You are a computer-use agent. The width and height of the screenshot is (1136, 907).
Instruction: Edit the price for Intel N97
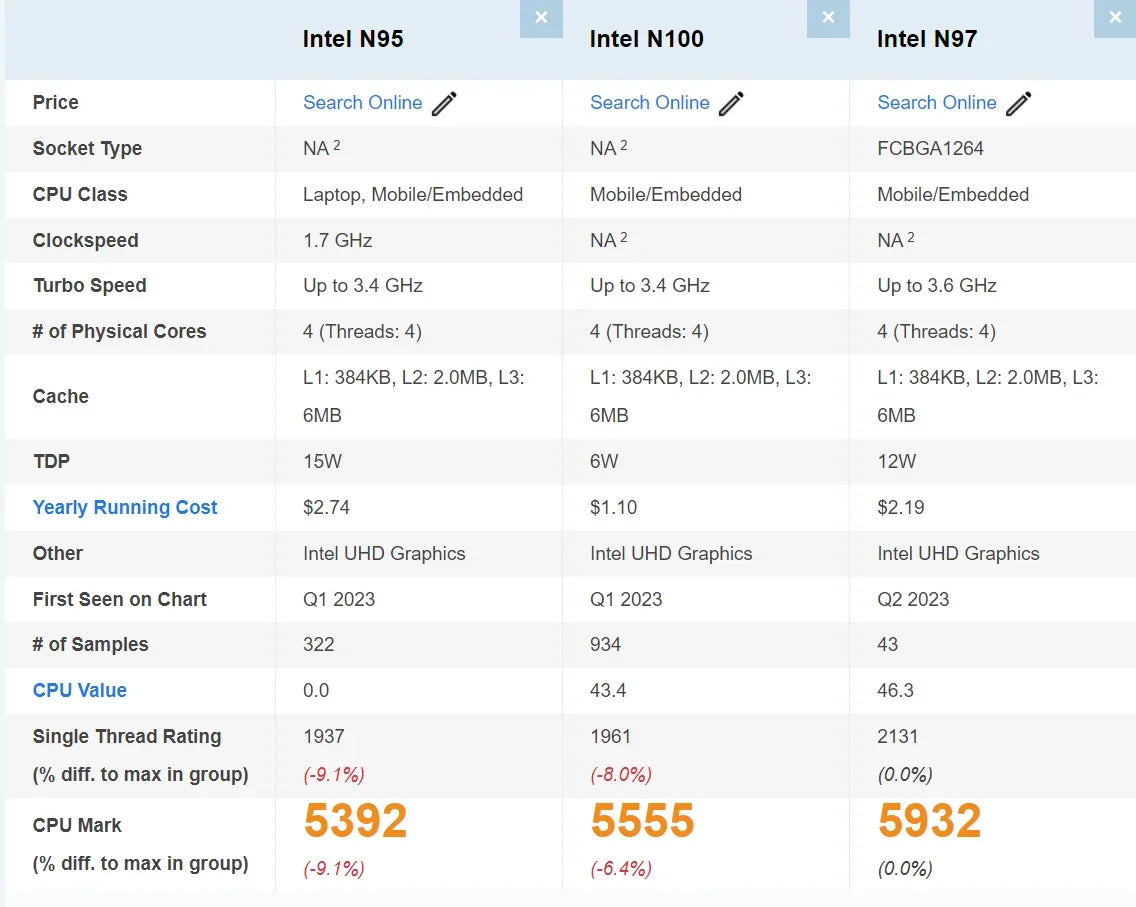pos(1019,102)
